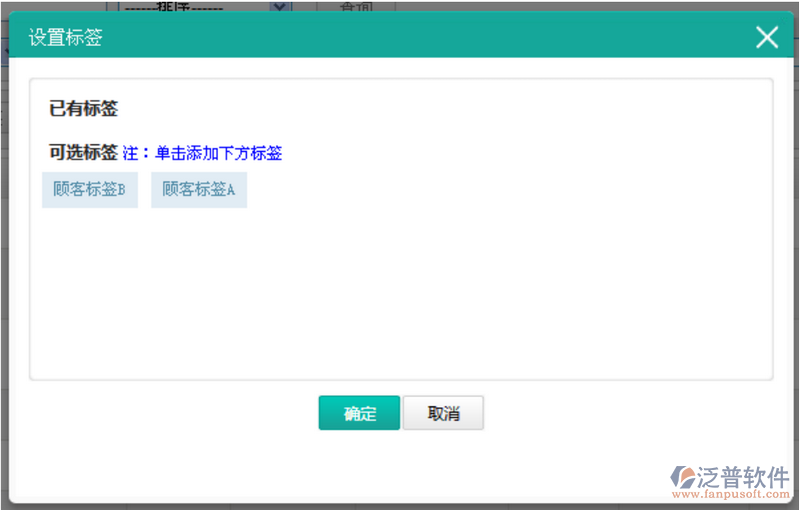Click the 可选标签 label

83,152
